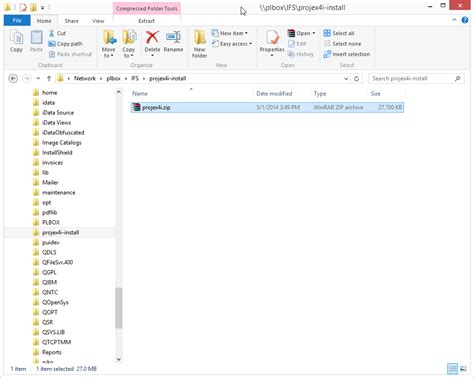Select the InstallShield folder
The image size is (474, 378).
[57, 153]
